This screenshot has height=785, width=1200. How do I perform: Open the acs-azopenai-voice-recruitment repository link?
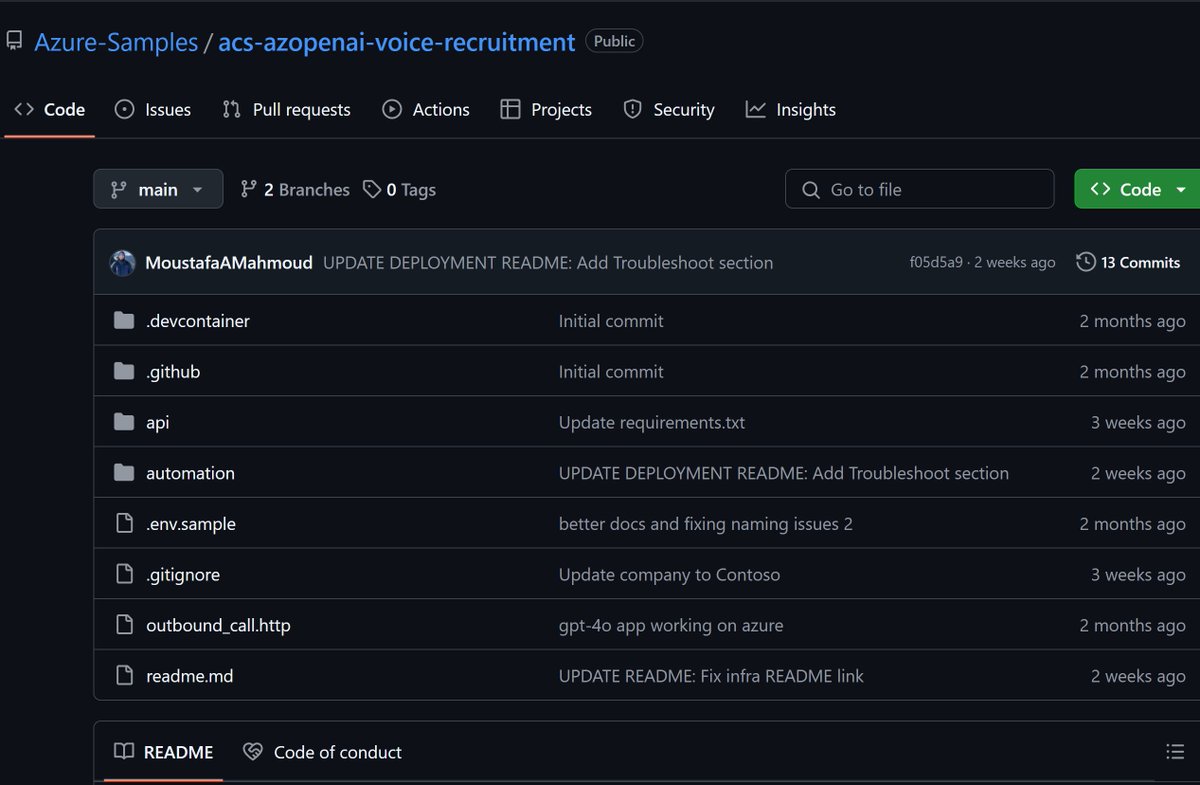[397, 42]
